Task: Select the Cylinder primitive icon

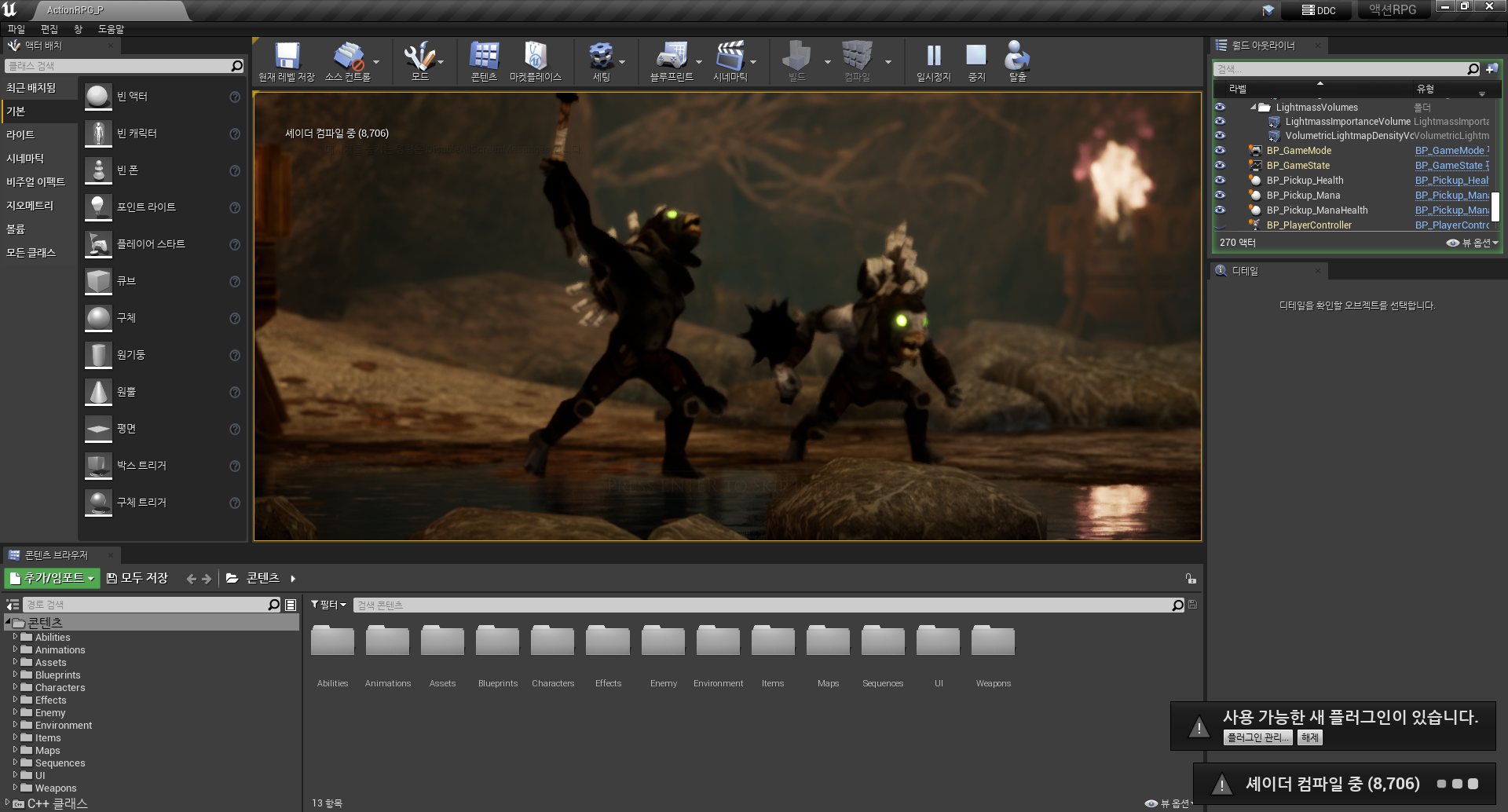Action: [x=98, y=355]
